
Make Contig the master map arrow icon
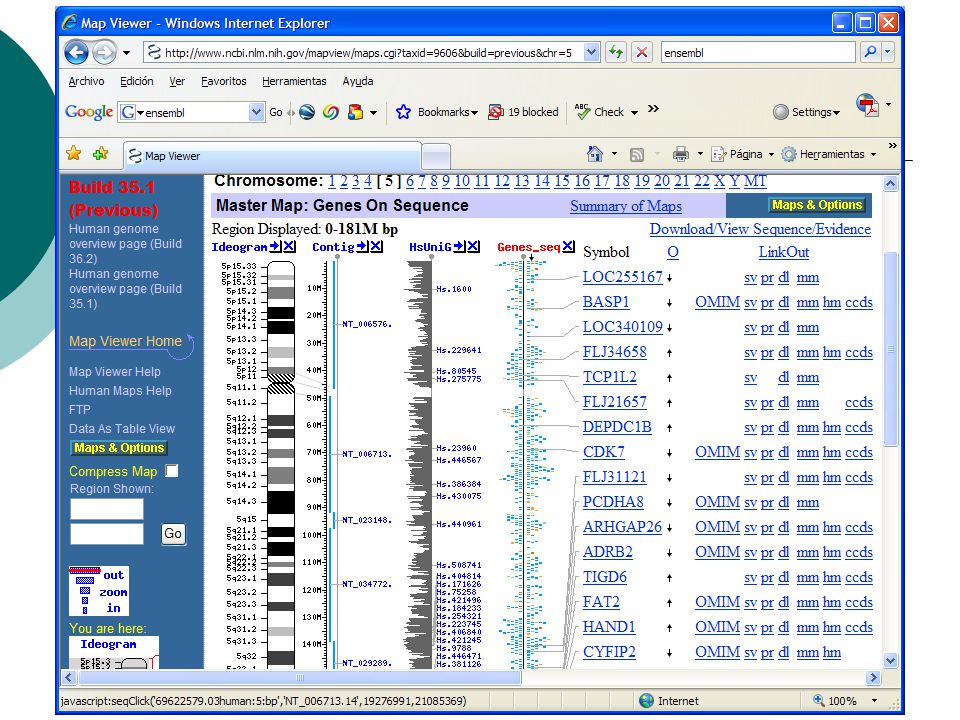point(362,246)
